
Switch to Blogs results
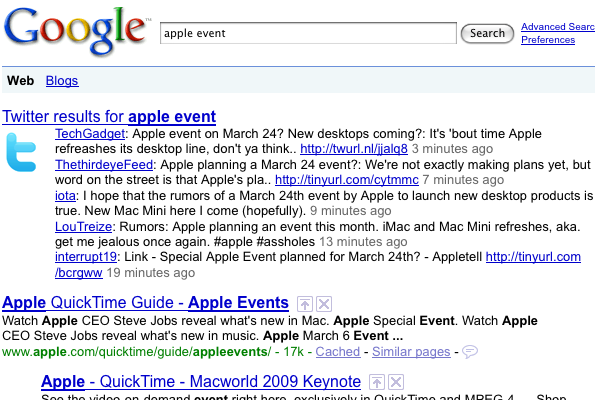(x=62, y=80)
